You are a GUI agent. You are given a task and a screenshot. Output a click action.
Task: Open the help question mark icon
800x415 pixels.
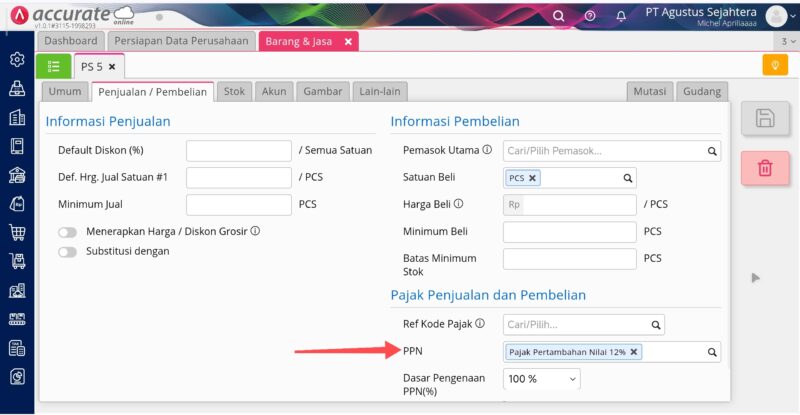tap(590, 16)
